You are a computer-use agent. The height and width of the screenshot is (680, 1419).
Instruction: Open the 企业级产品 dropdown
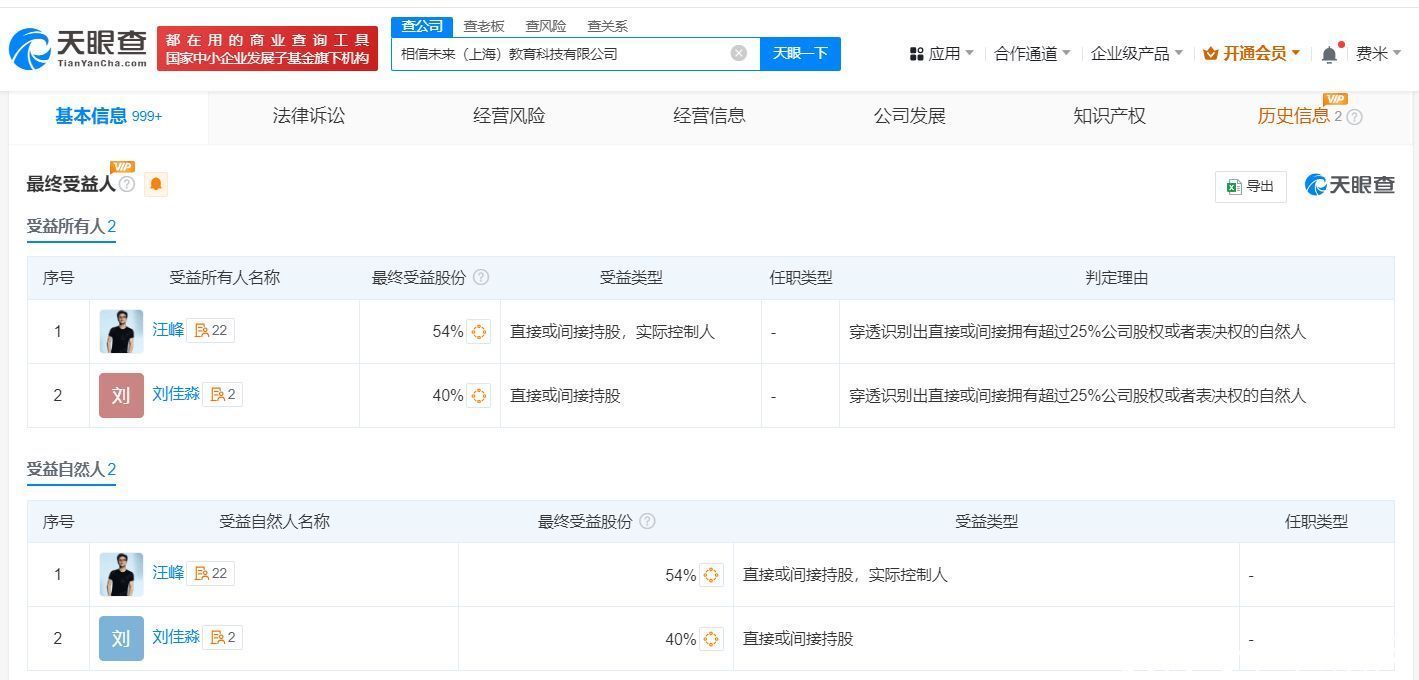coord(1136,54)
